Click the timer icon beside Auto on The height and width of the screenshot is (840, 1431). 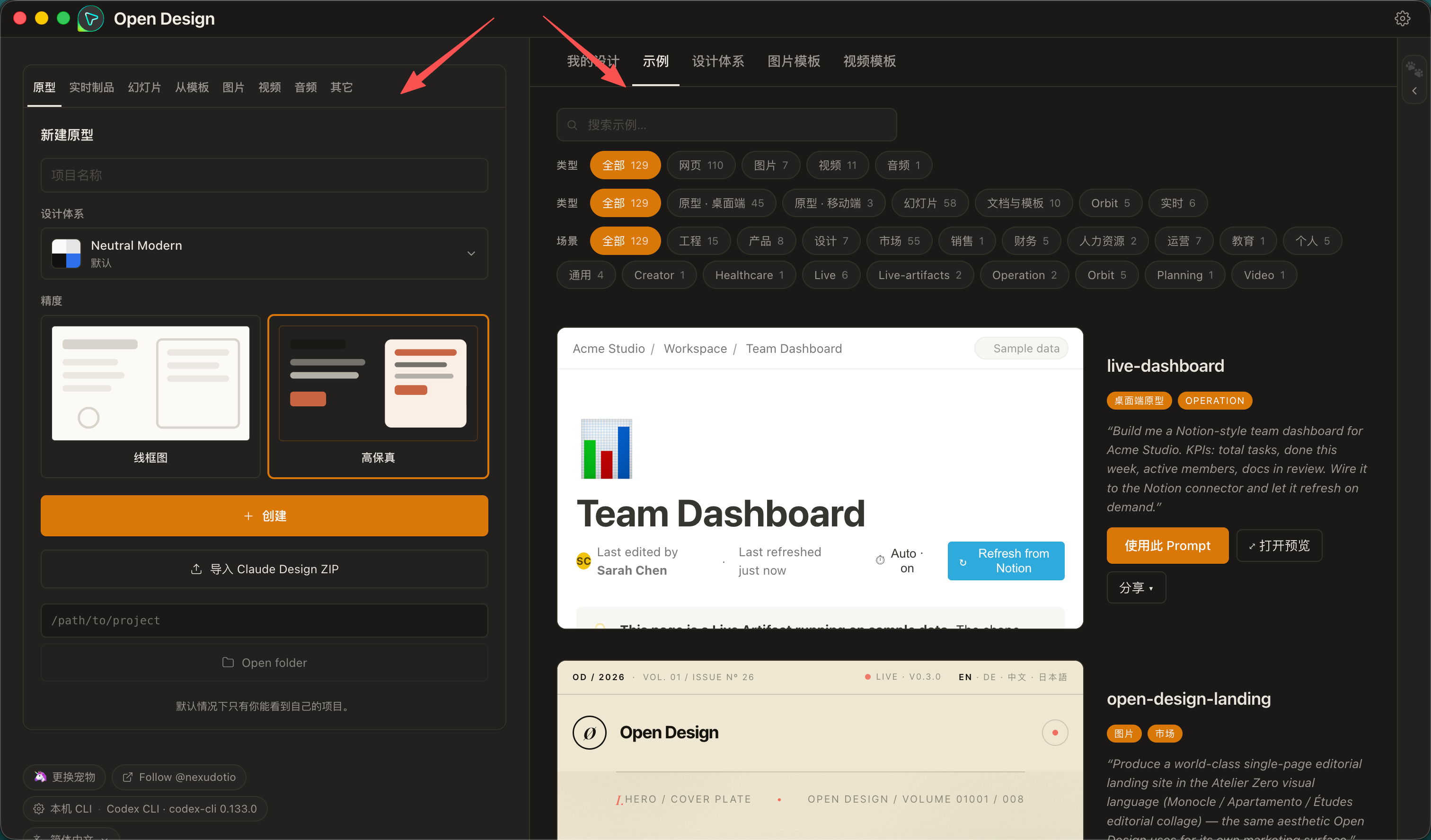[x=880, y=560]
